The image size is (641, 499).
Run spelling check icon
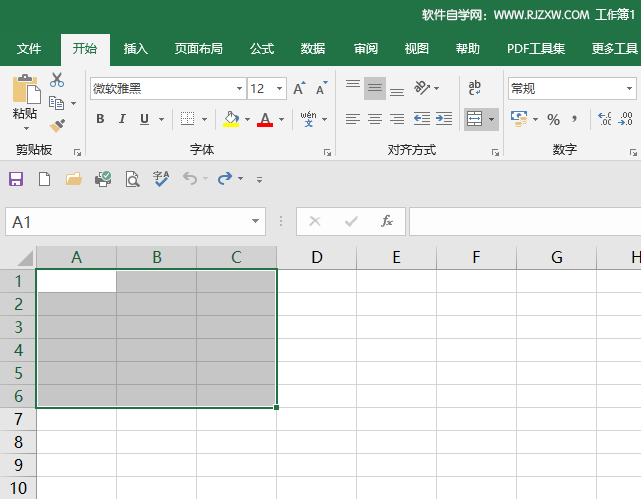161,179
